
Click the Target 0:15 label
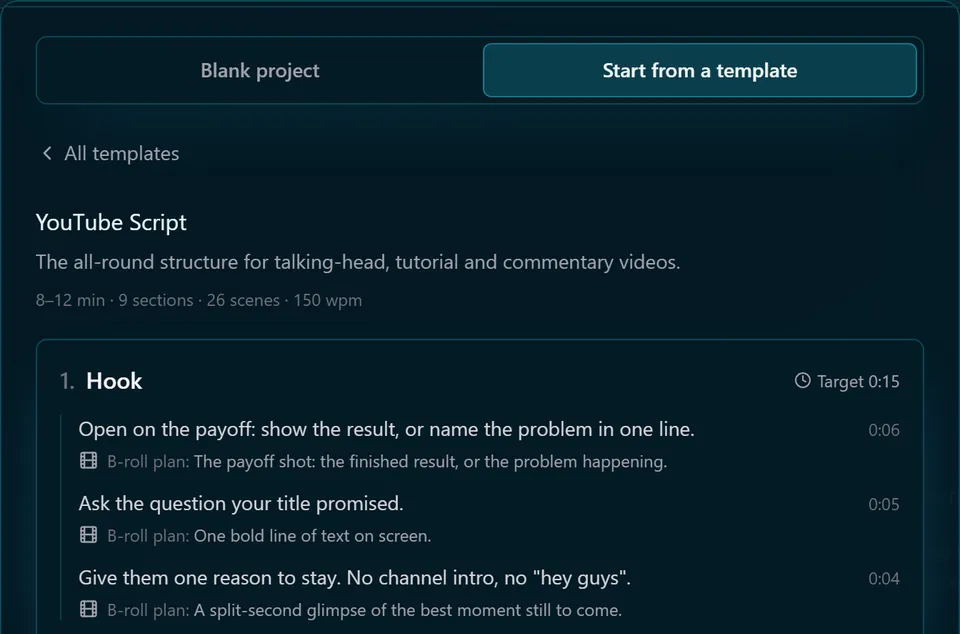point(858,381)
